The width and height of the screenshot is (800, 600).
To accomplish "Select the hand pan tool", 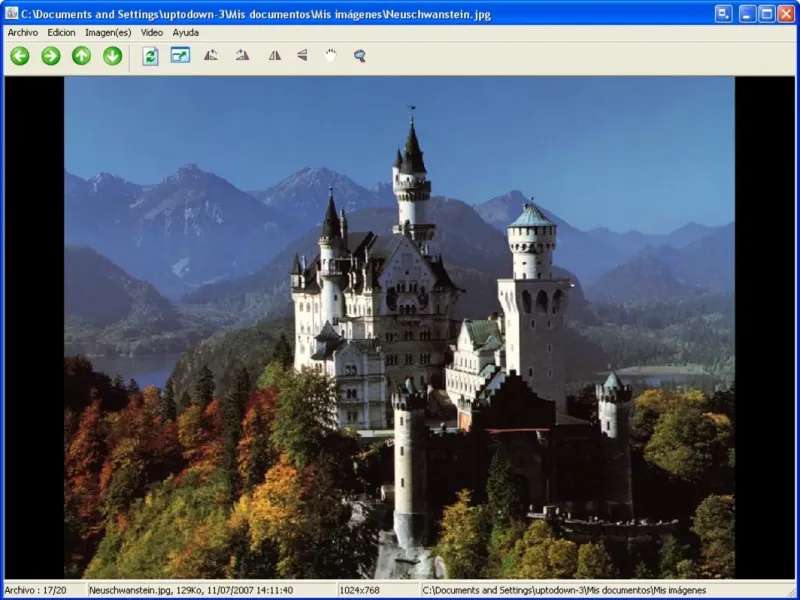I will pos(331,55).
